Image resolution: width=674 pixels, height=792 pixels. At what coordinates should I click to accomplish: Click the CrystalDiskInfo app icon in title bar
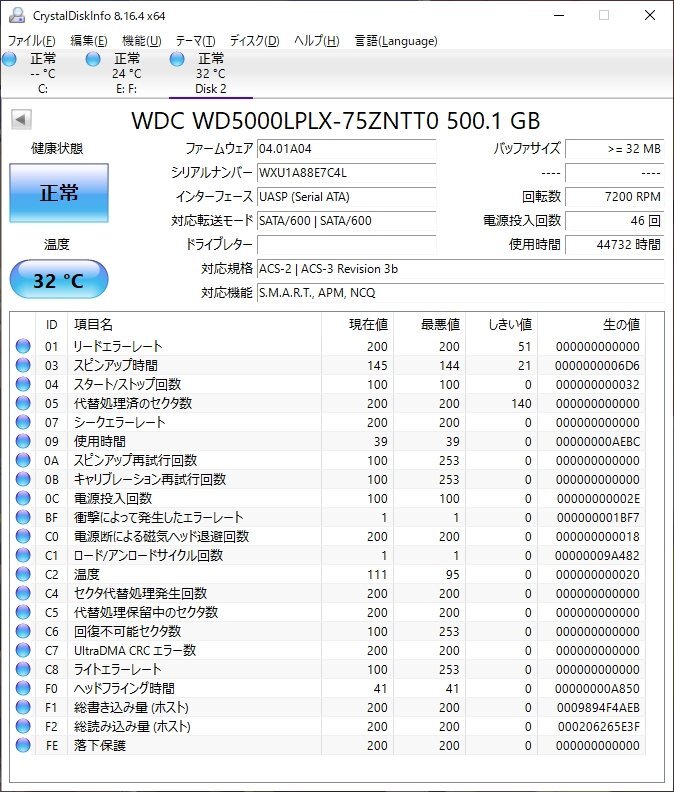(16, 15)
